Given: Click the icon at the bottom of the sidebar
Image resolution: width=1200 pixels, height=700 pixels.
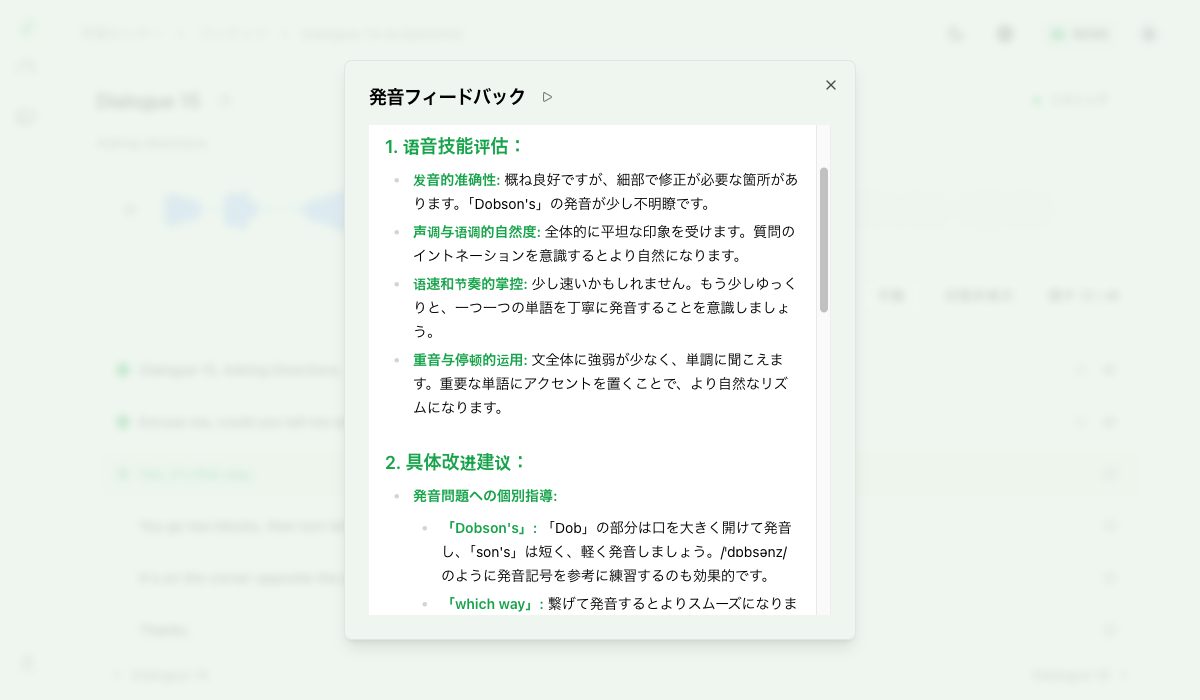Looking at the screenshot, I should coord(25,662).
